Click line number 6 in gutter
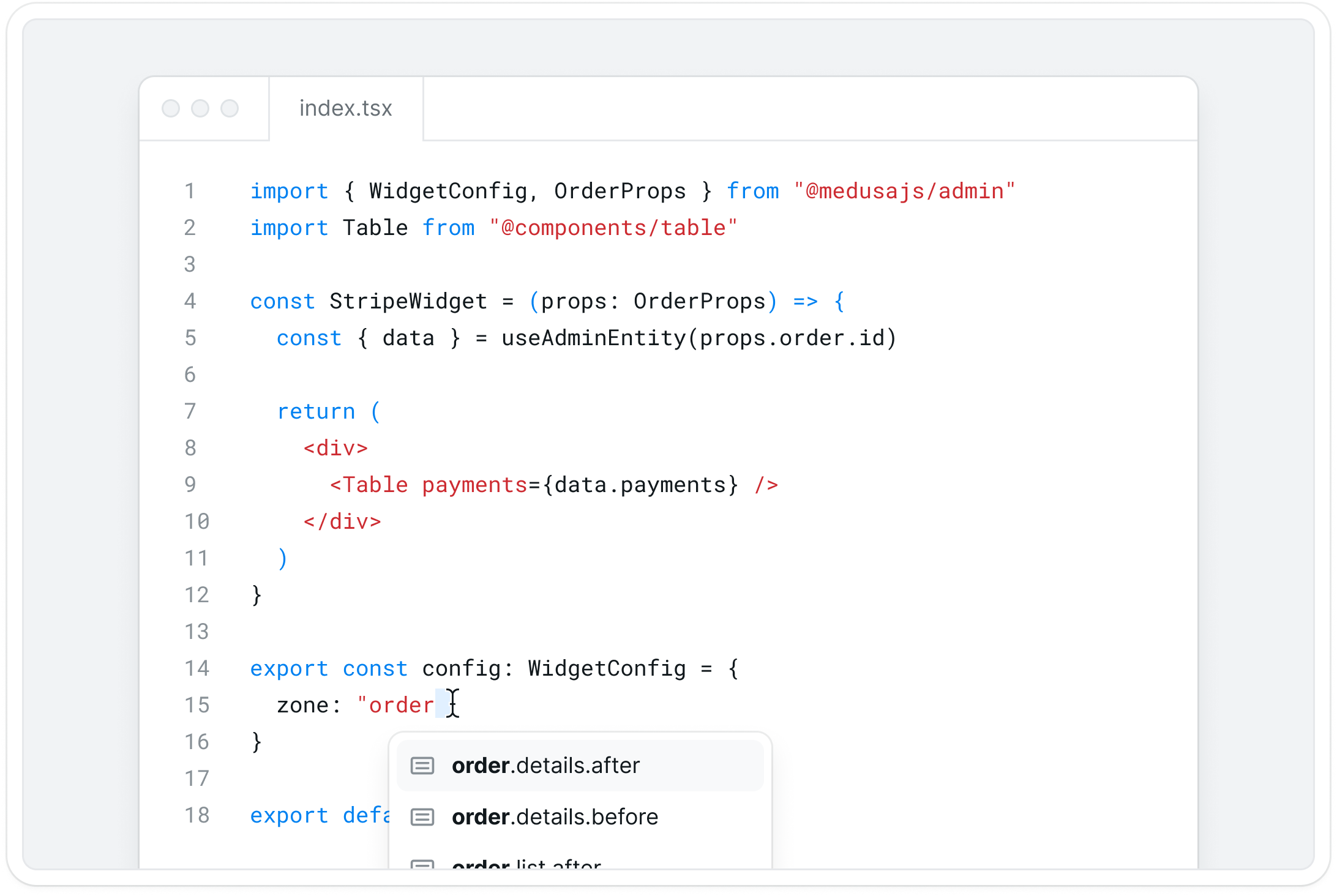This screenshot has width=1337, height=896. point(190,375)
